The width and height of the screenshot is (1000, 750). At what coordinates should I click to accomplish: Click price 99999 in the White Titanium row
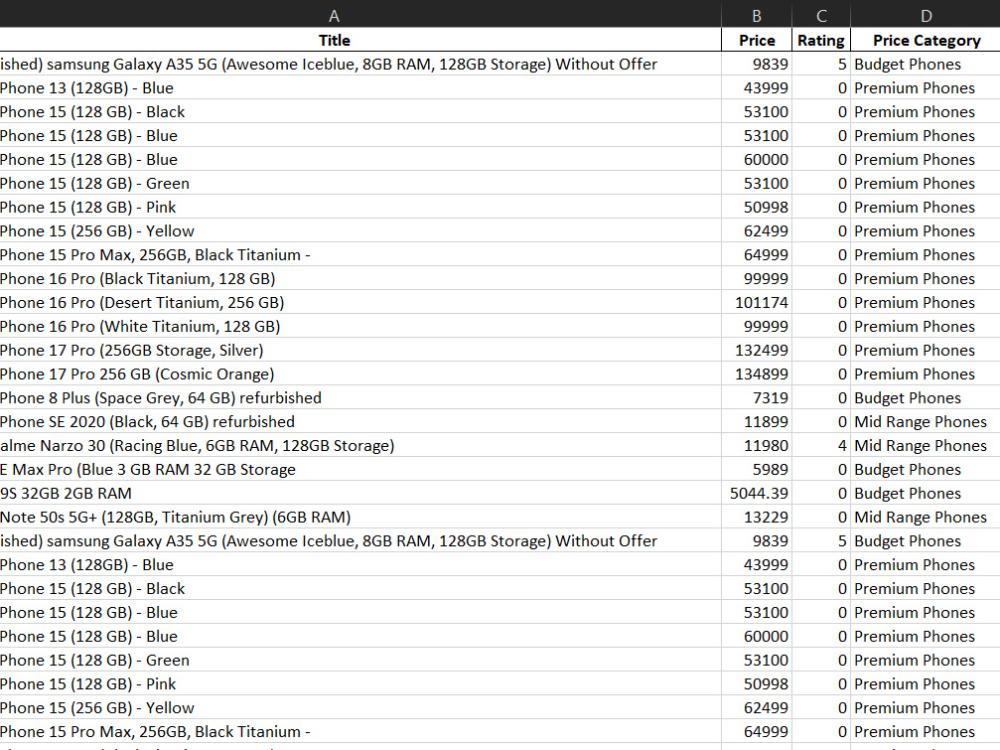tap(756, 327)
